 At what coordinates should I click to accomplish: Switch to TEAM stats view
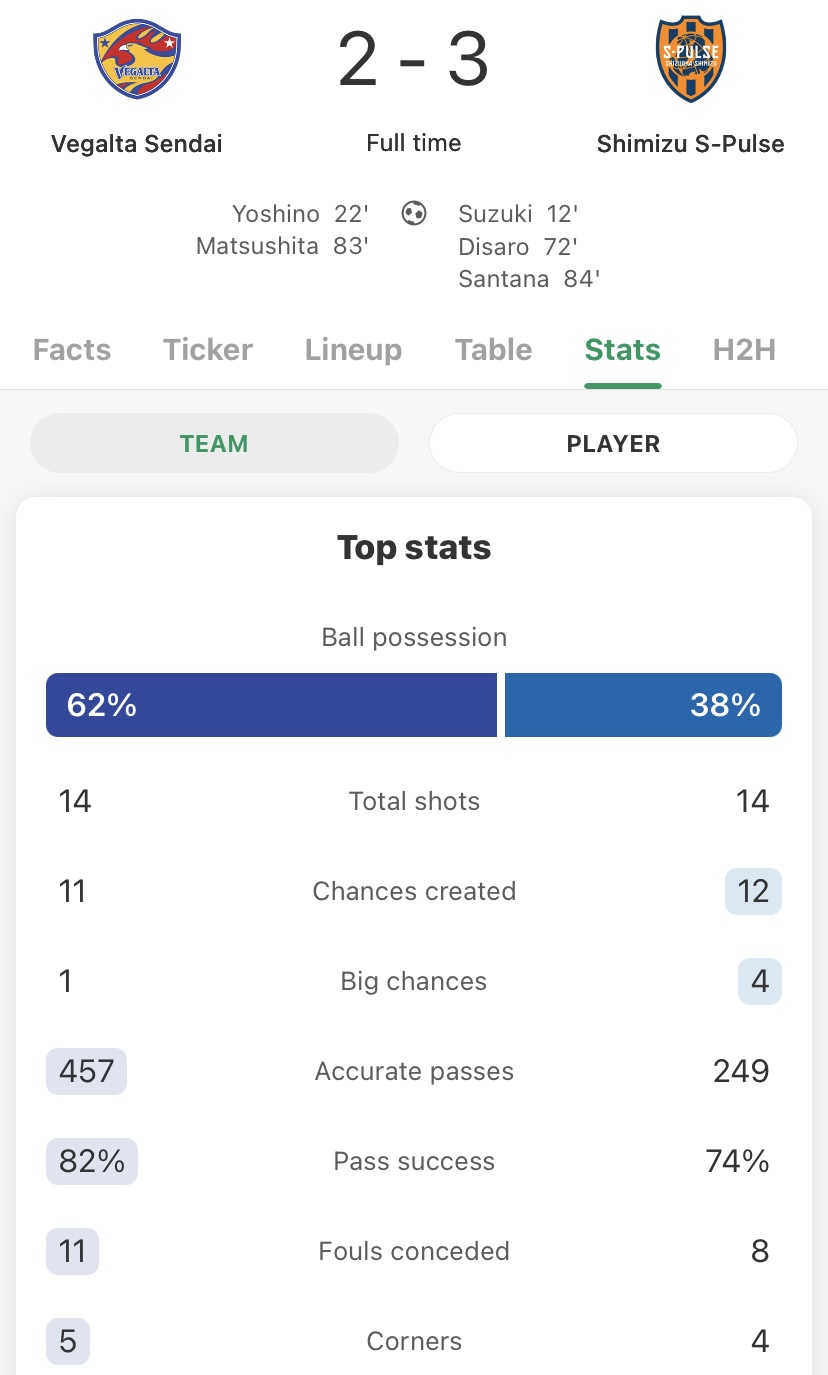pos(214,443)
